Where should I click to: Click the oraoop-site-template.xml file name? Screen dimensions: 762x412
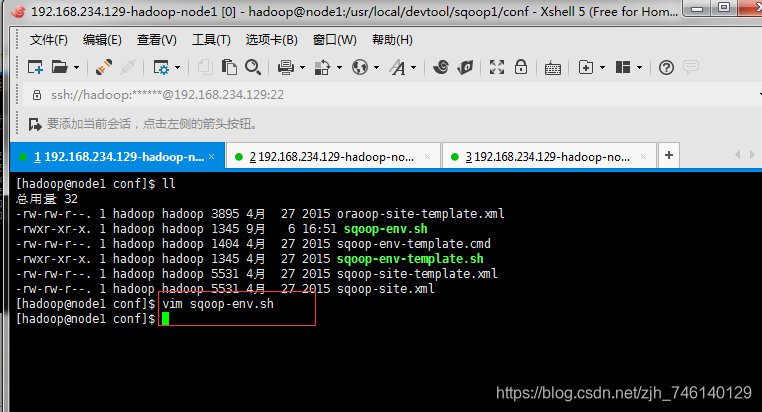[x=421, y=214]
